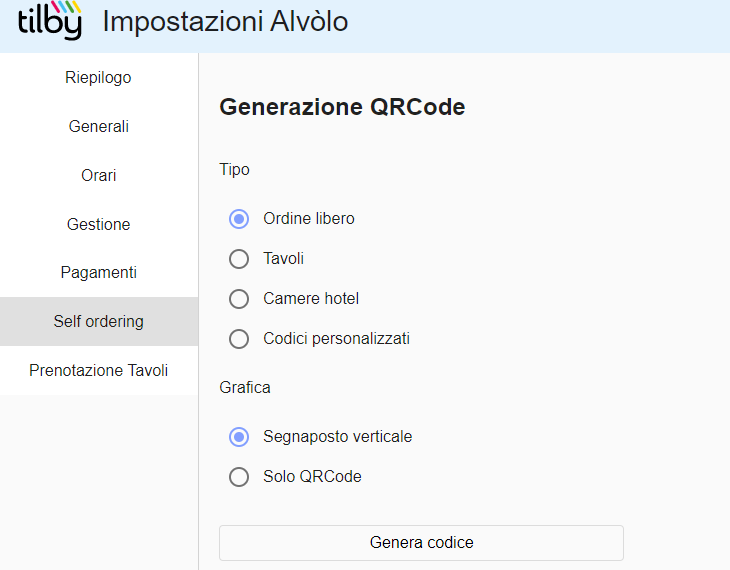This screenshot has height=570, width=730.
Task: Select Camere hotel type
Action: click(x=239, y=299)
